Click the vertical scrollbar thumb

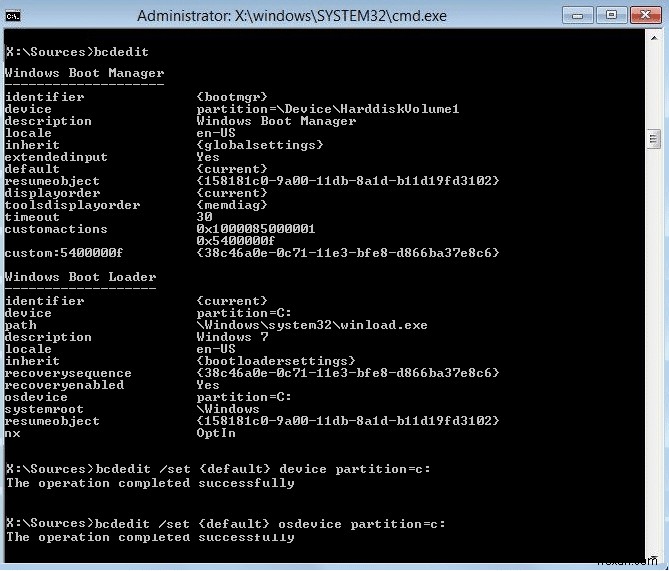pos(654,139)
